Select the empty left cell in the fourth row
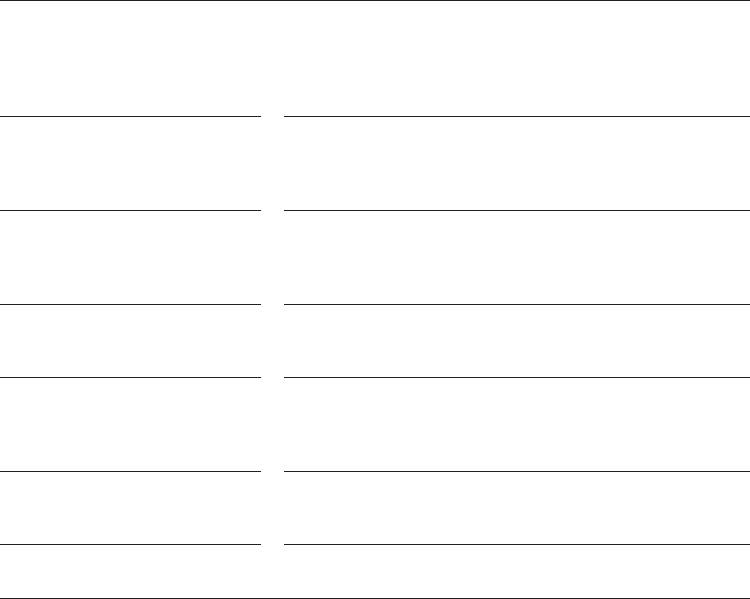Image resolution: width=750 pixels, height=599 pixels. [130, 424]
